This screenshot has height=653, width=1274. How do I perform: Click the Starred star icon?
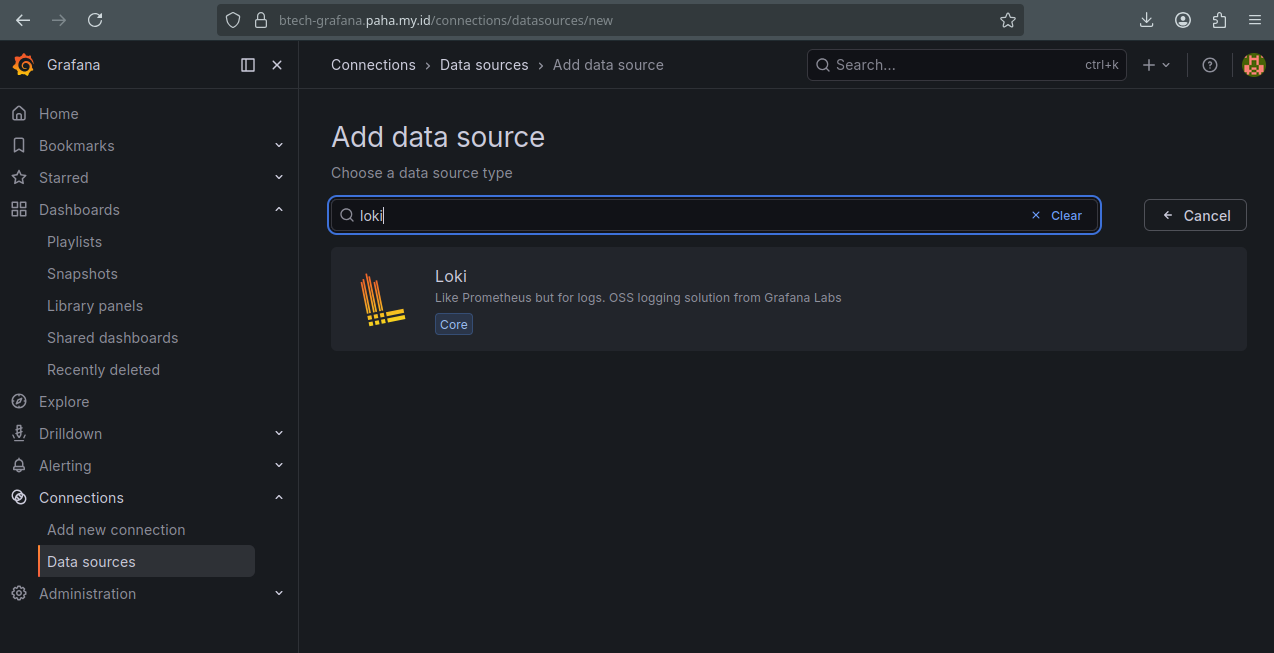point(19,178)
